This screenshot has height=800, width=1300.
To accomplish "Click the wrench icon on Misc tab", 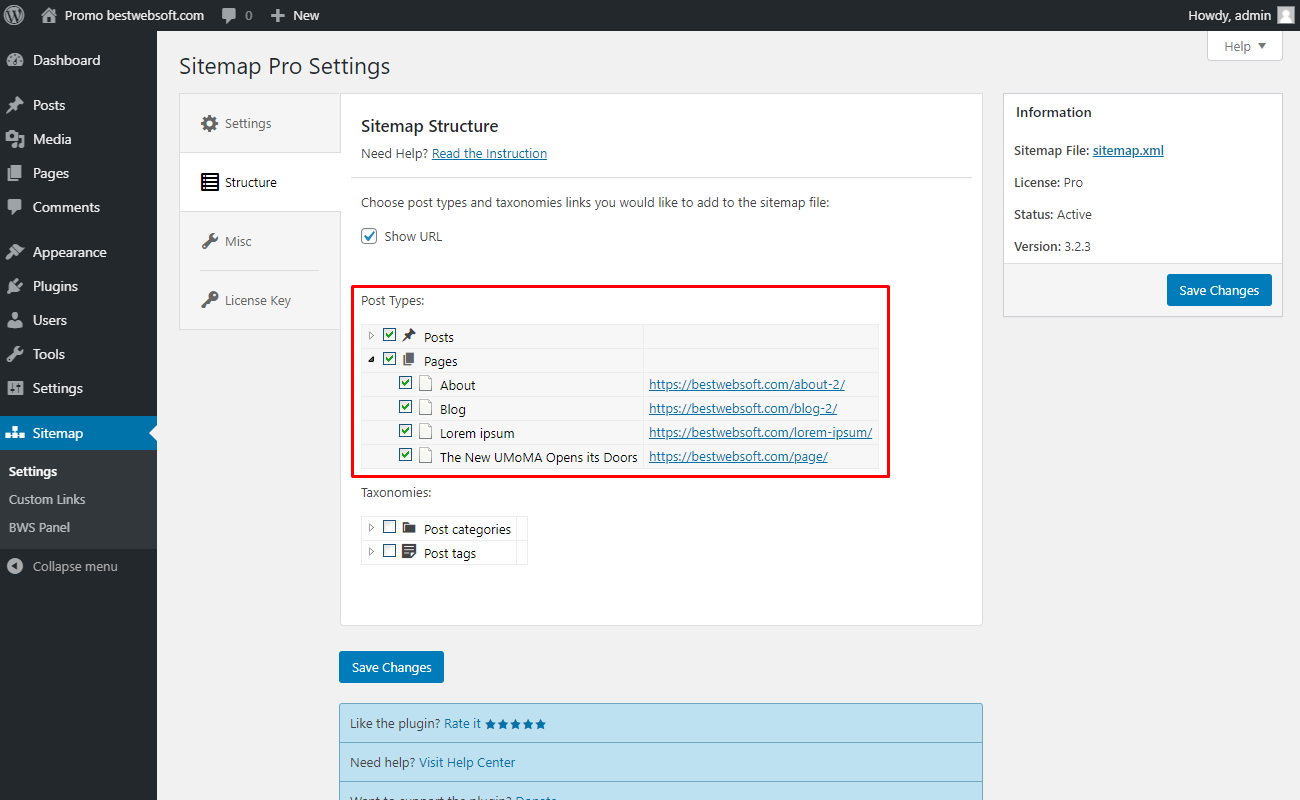I will [x=209, y=241].
